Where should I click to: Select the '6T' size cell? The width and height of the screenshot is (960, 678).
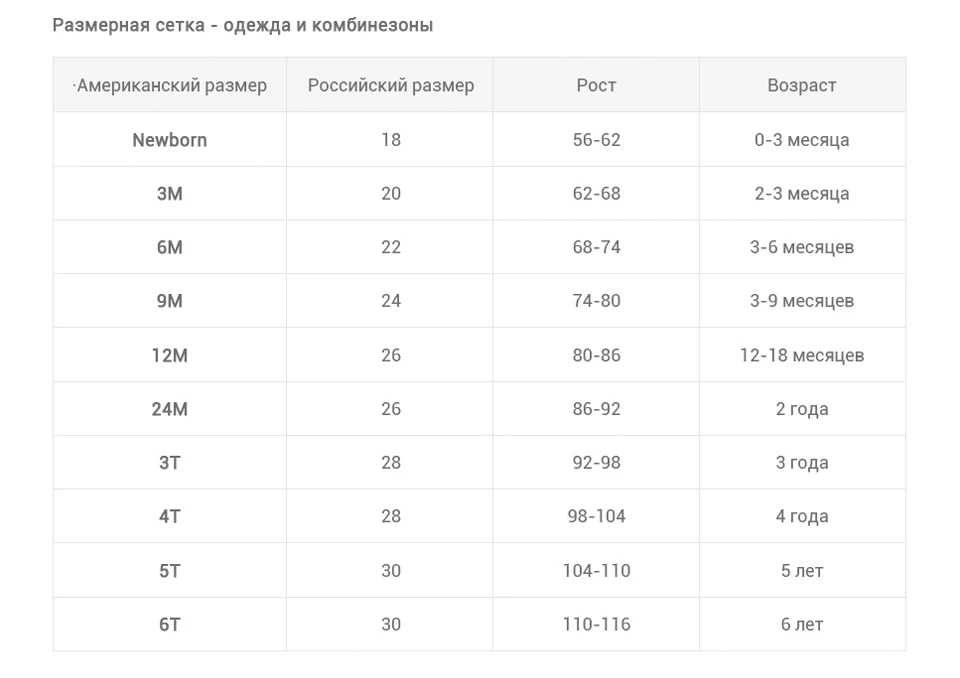coord(170,625)
